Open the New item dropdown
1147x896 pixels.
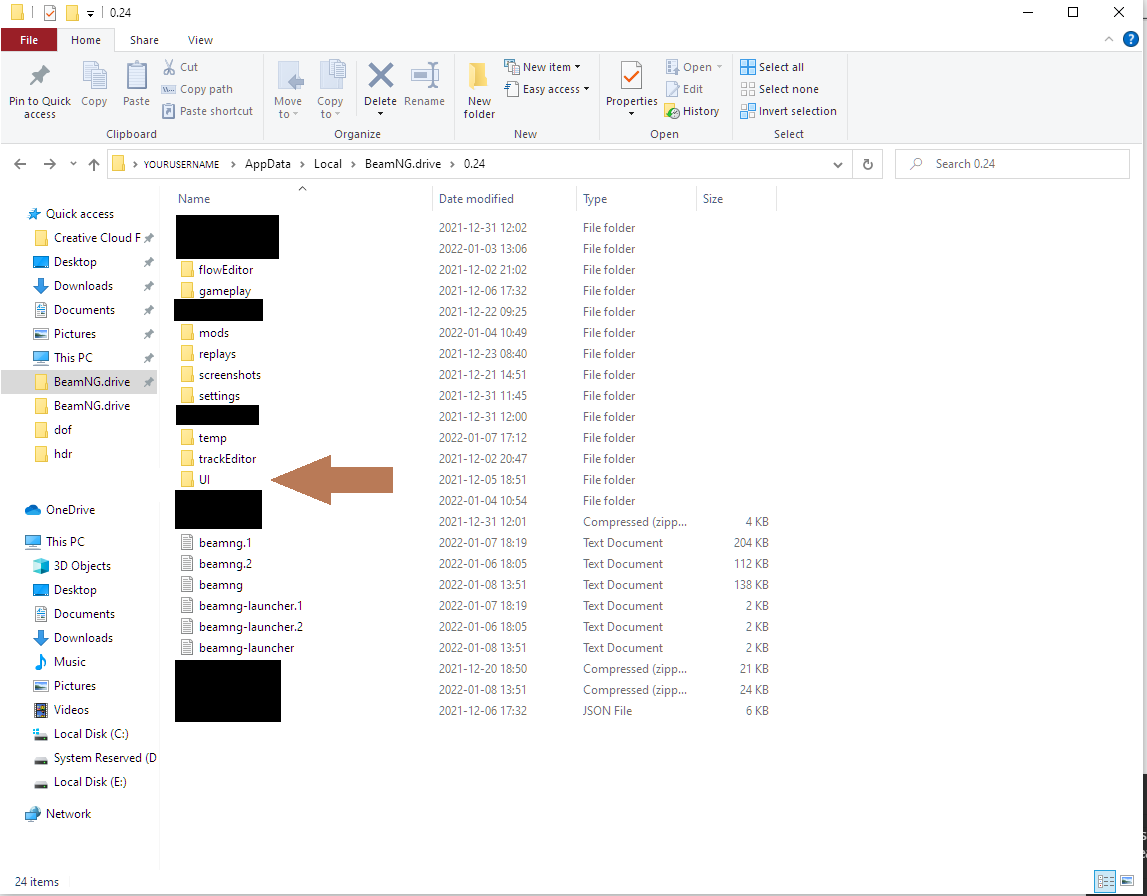(542, 67)
